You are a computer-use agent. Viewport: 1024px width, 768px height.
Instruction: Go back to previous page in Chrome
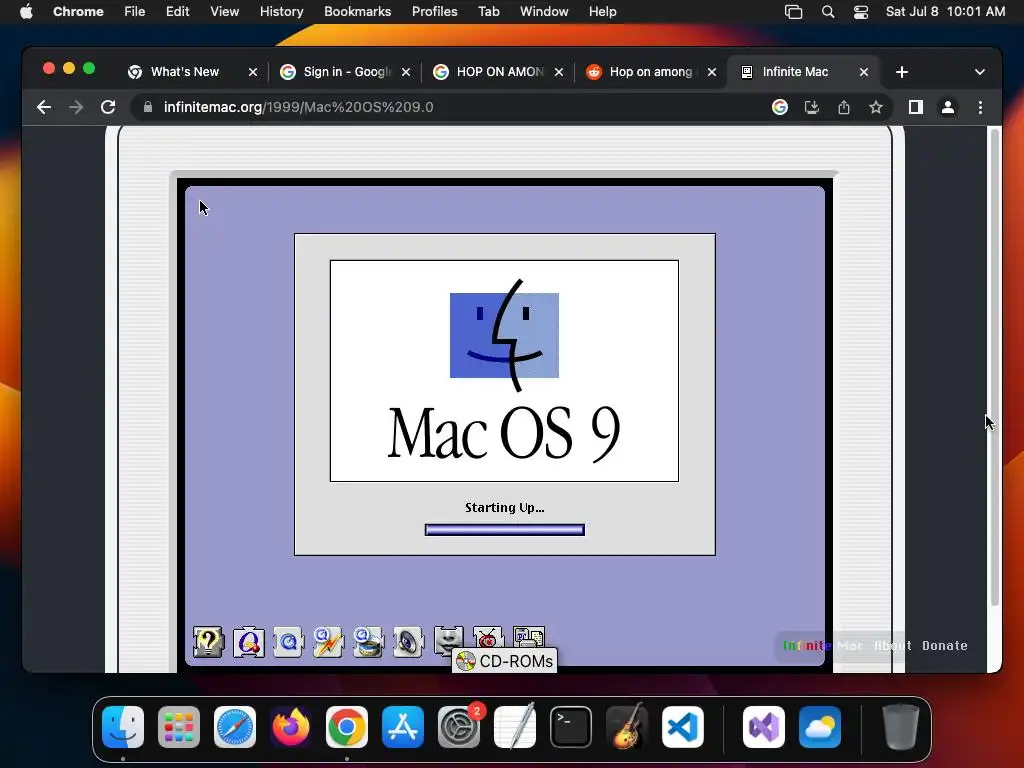pyautogui.click(x=44, y=107)
